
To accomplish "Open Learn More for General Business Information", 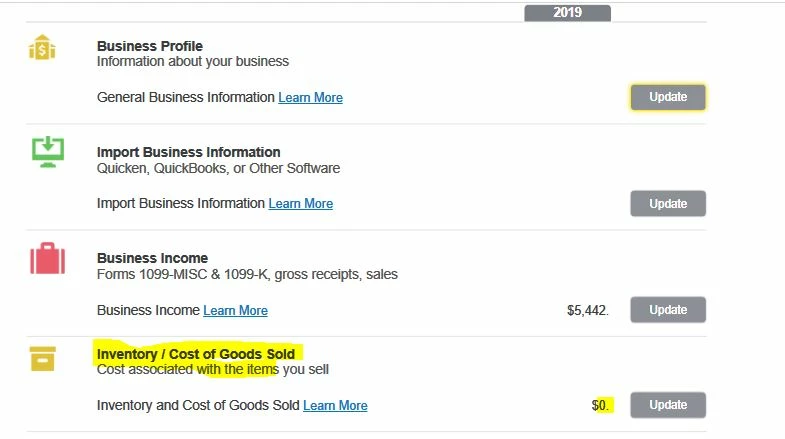I will (x=310, y=98).
